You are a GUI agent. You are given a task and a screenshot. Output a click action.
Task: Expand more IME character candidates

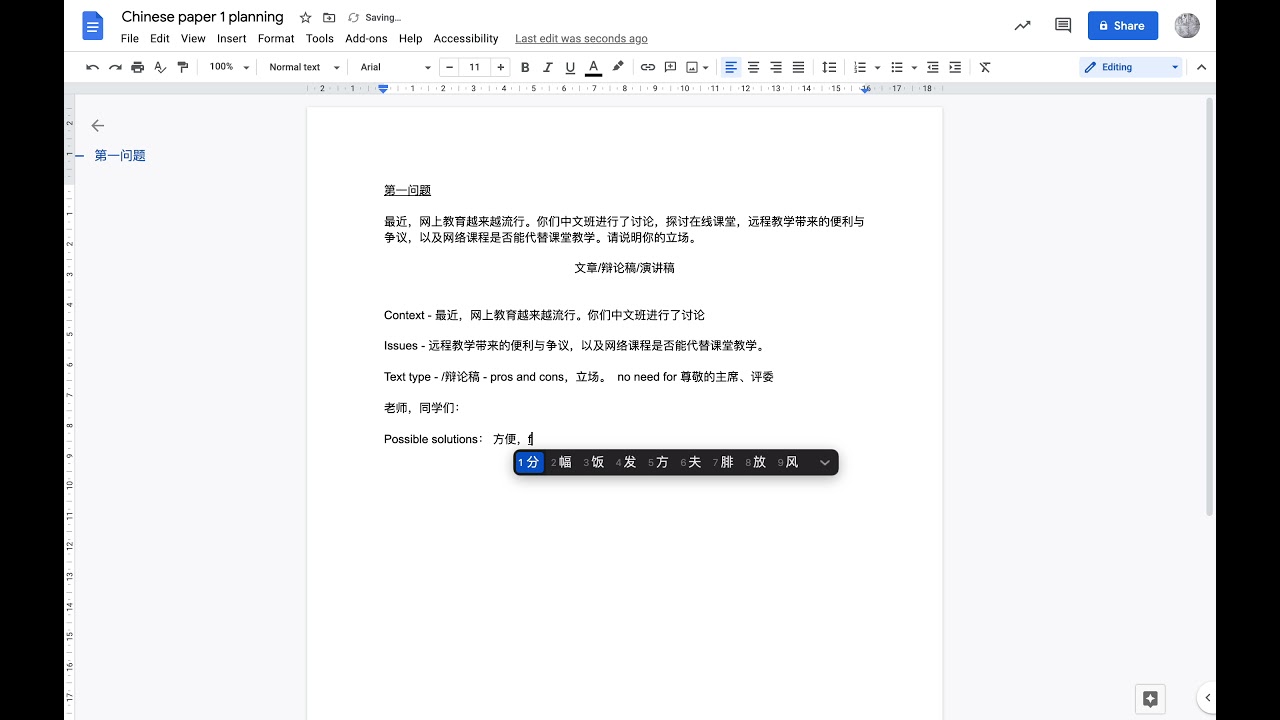(824, 463)
